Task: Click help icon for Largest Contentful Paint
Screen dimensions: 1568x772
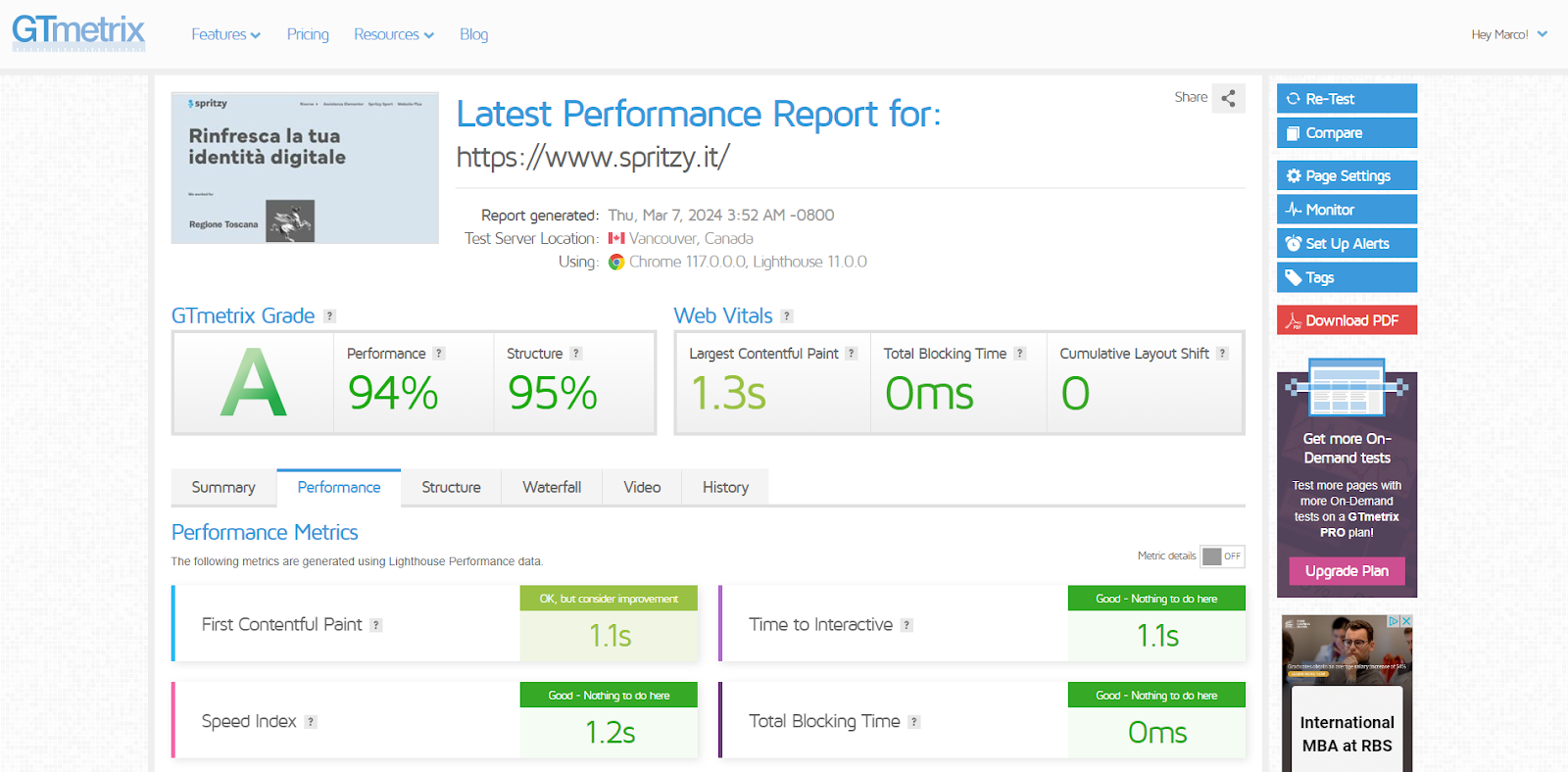Action: tap(852, 354)
